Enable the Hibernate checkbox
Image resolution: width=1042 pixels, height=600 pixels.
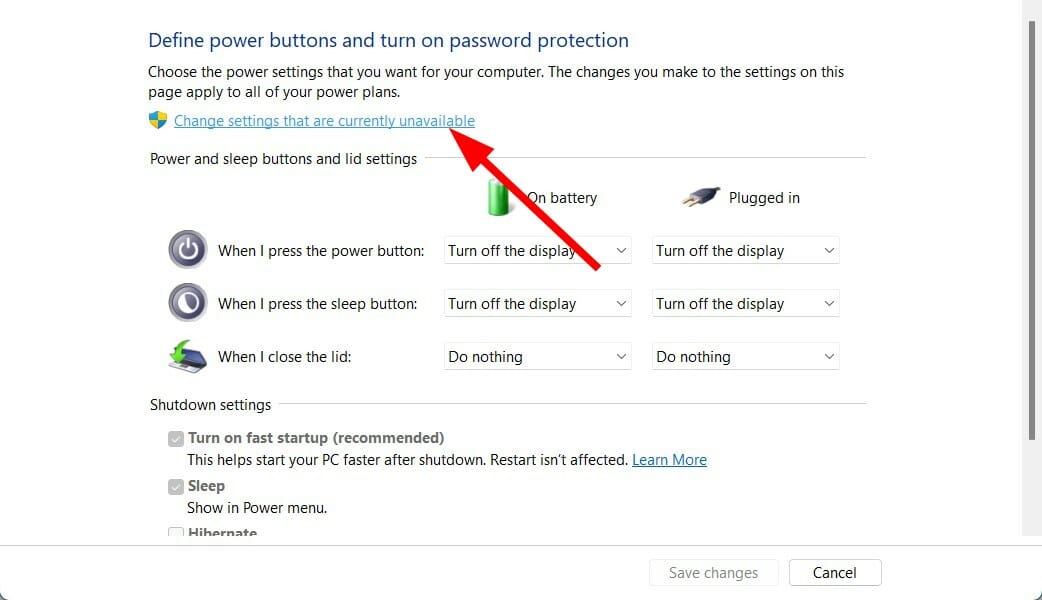(176, 533)
